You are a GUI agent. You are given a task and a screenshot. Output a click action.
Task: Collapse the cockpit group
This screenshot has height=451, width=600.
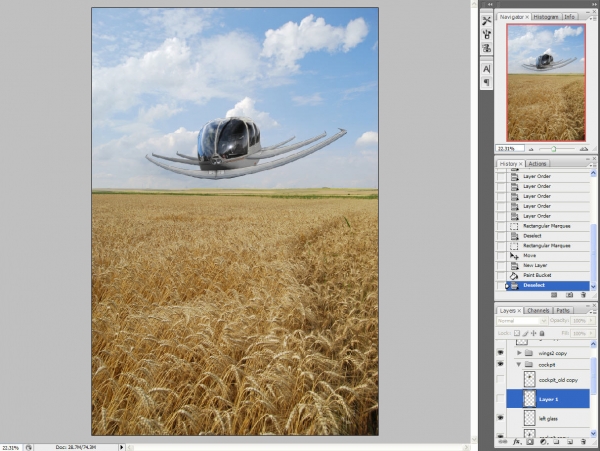click(519, 365)
